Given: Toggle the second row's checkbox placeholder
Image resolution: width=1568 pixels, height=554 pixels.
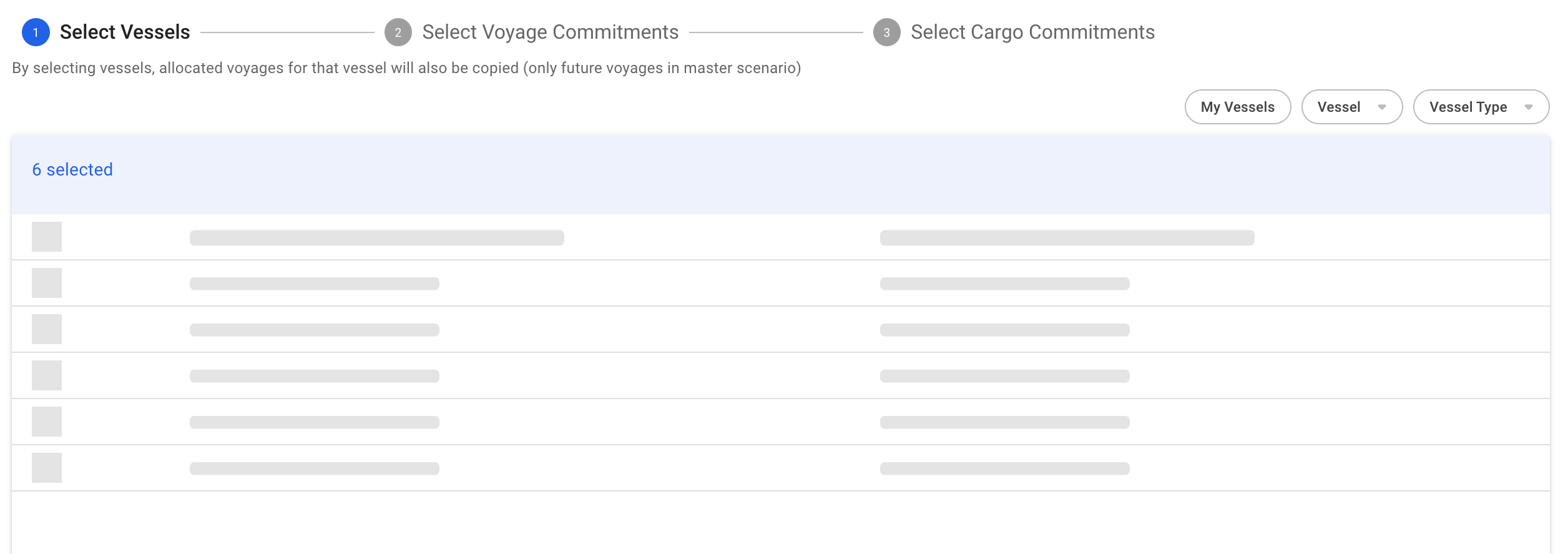Looking at the screenshot, I should 47,283.
